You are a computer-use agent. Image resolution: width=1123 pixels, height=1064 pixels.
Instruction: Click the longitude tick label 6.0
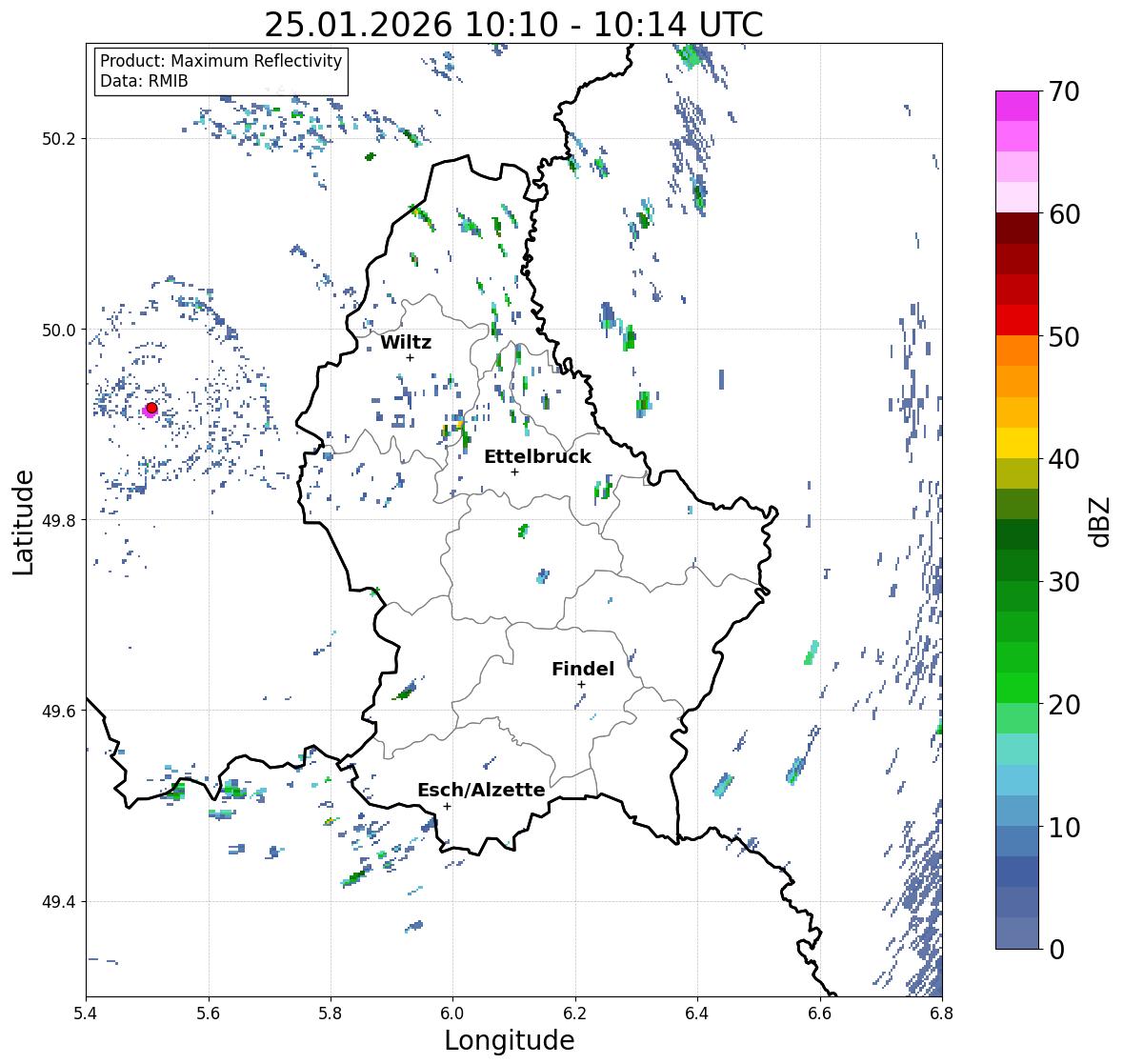452,1013
